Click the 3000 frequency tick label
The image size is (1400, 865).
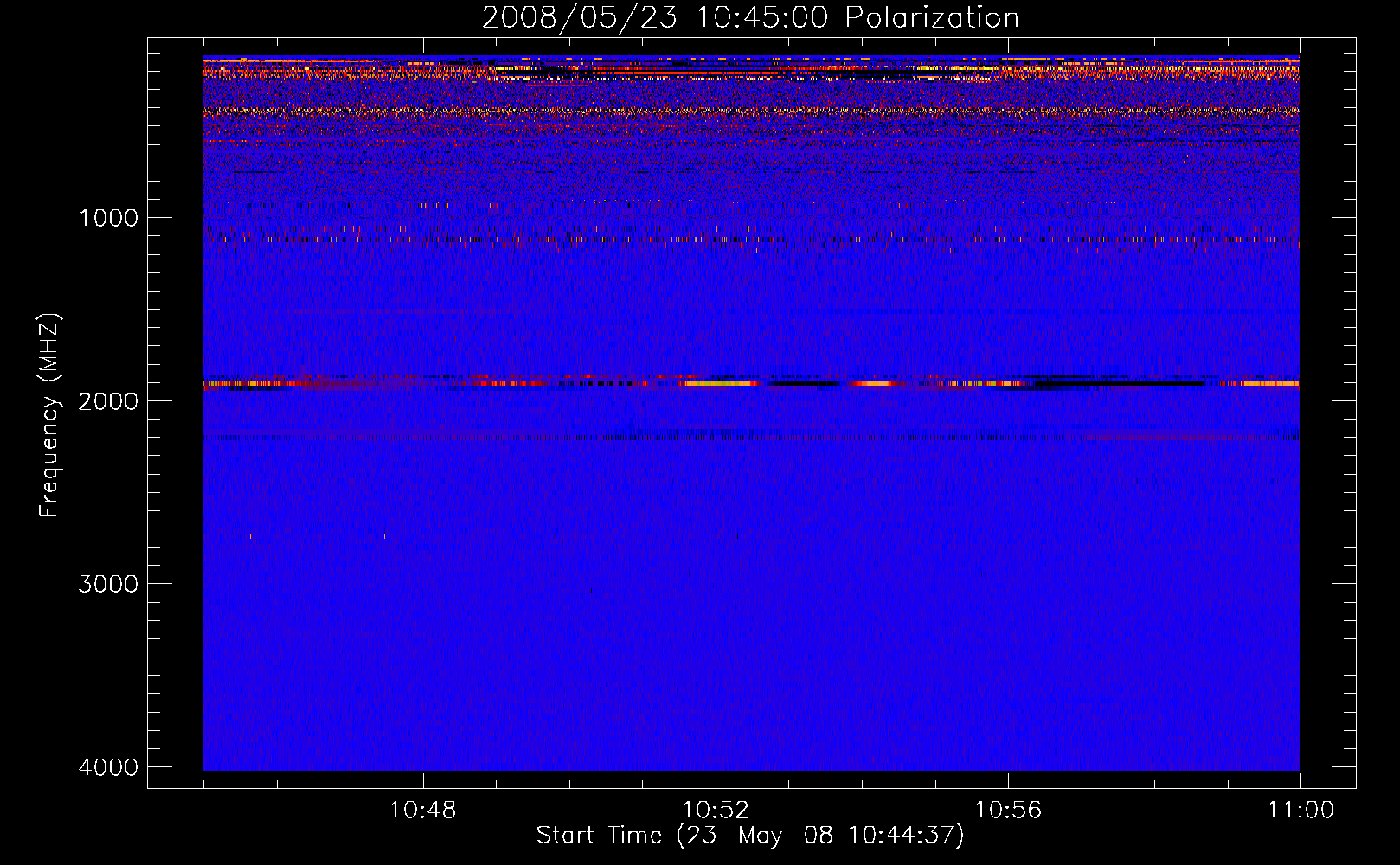108,584
